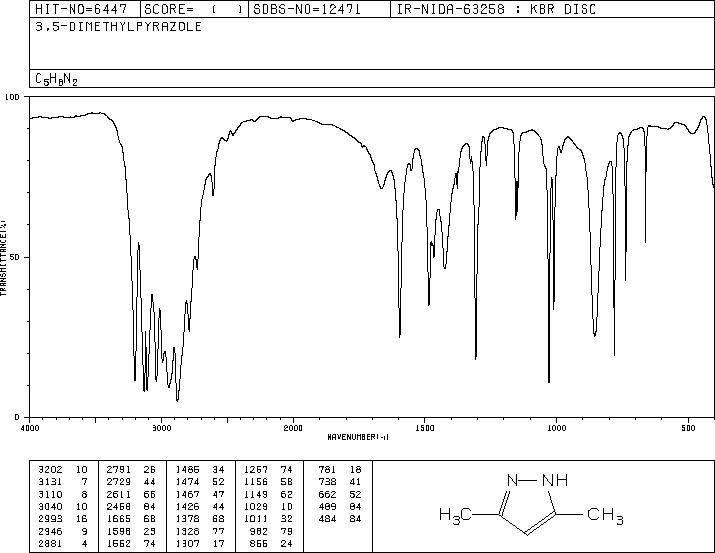Click the 4000 tick label on x-axis
This screenshot has width=715, height=553.
tap(30, 428)
